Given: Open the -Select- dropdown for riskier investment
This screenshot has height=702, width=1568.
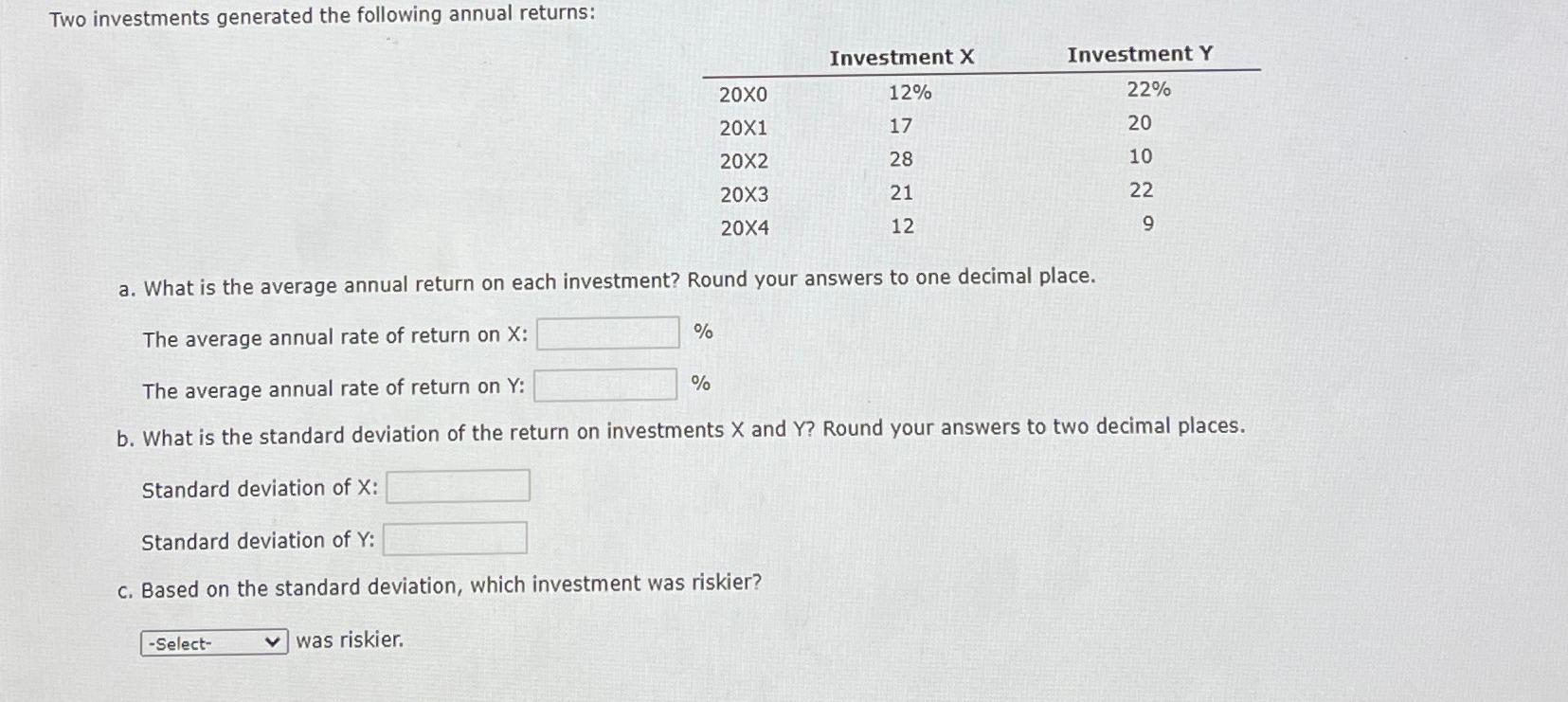Looking at the screenshot, I should coord(208,642).
